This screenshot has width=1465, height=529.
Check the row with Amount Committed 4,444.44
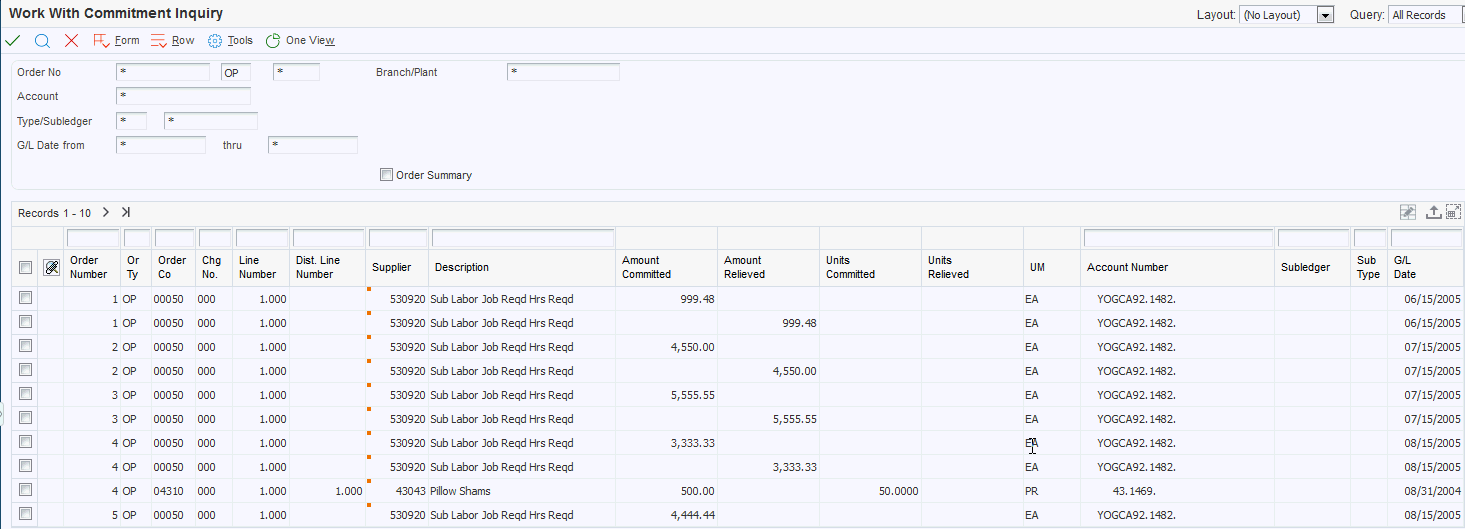point(25,514)
